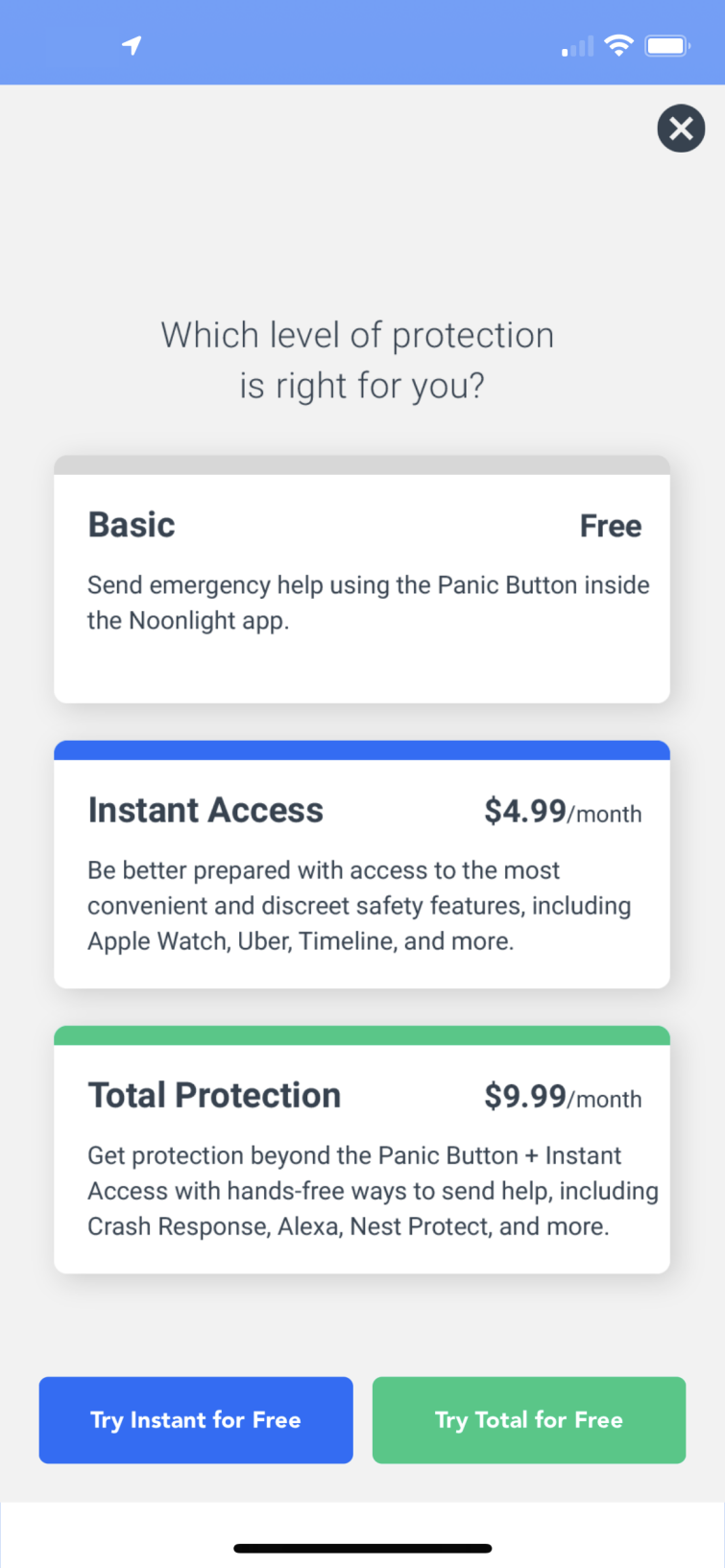This screenshot has width=725, height=1568.
Task: Tap the $9.99/month price label
Action: coord(563,1097)
